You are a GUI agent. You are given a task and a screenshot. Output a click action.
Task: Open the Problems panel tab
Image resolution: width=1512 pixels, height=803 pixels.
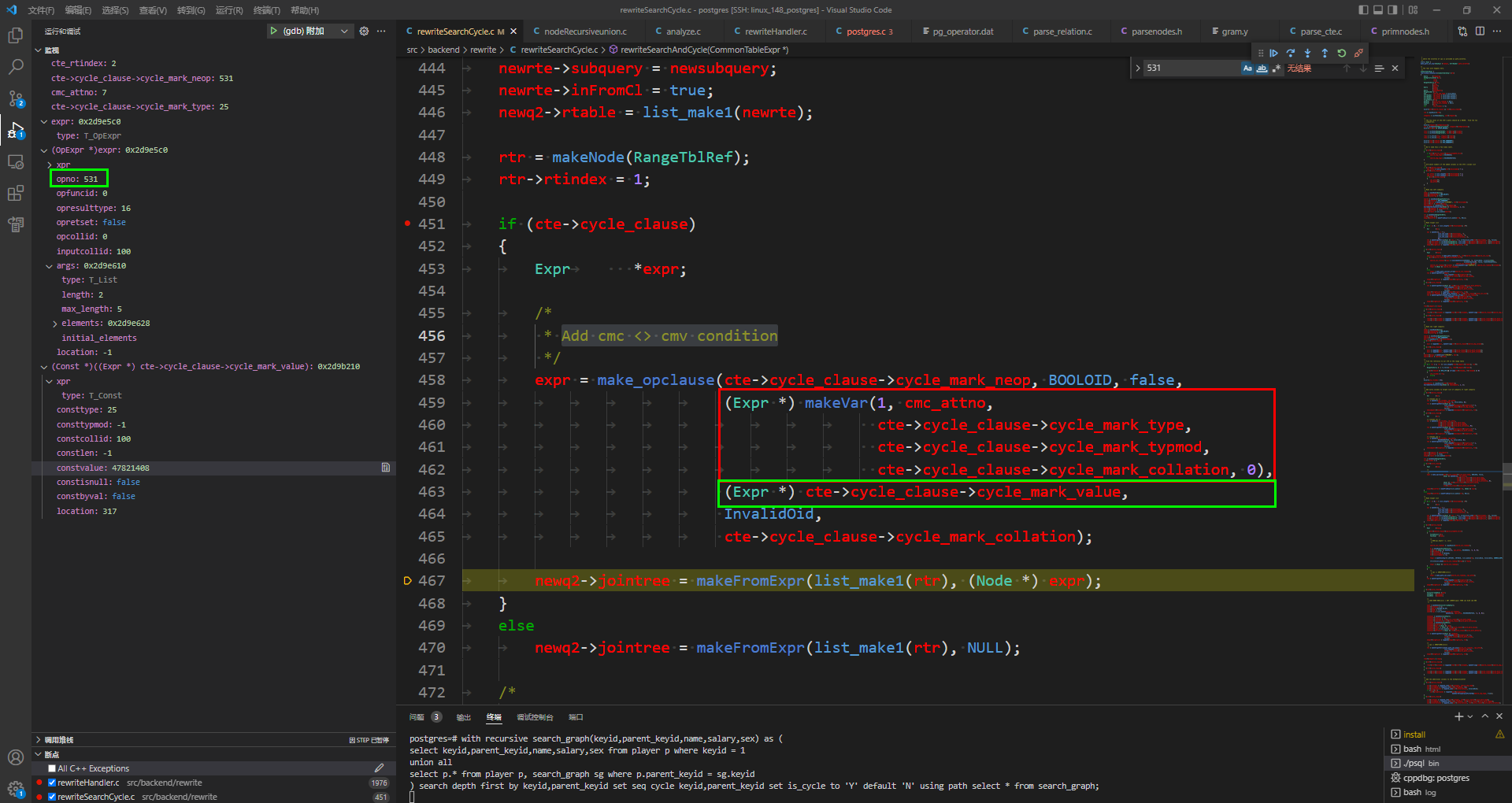[x=424, y=717]
